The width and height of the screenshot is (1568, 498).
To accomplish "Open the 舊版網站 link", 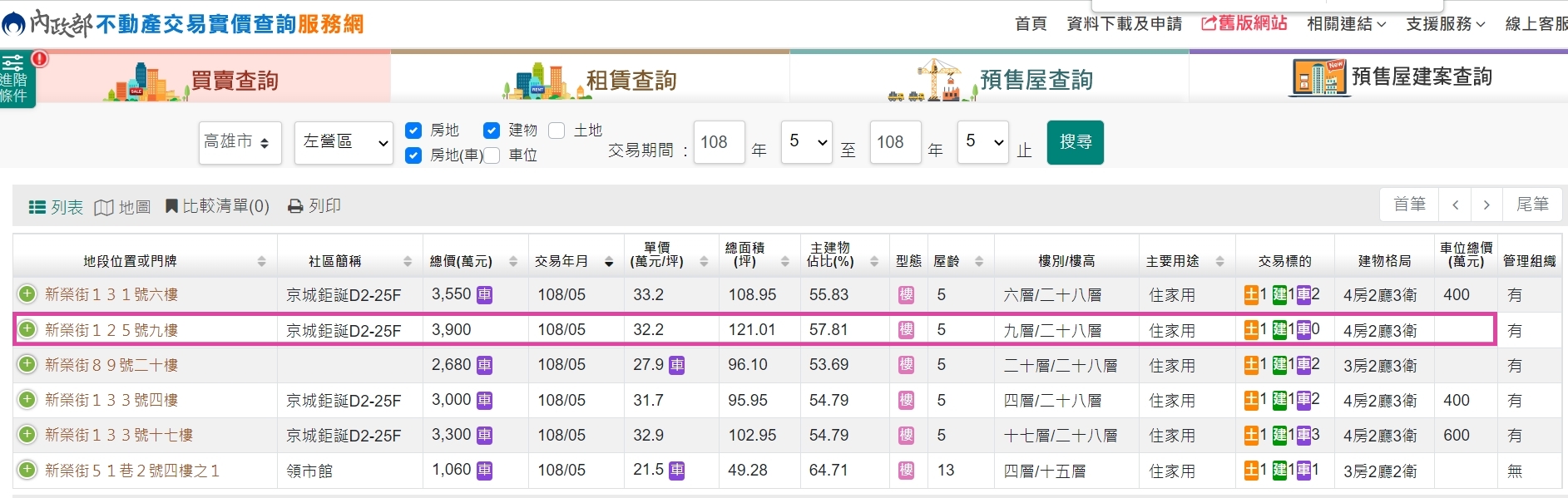I will point(1244,23).
